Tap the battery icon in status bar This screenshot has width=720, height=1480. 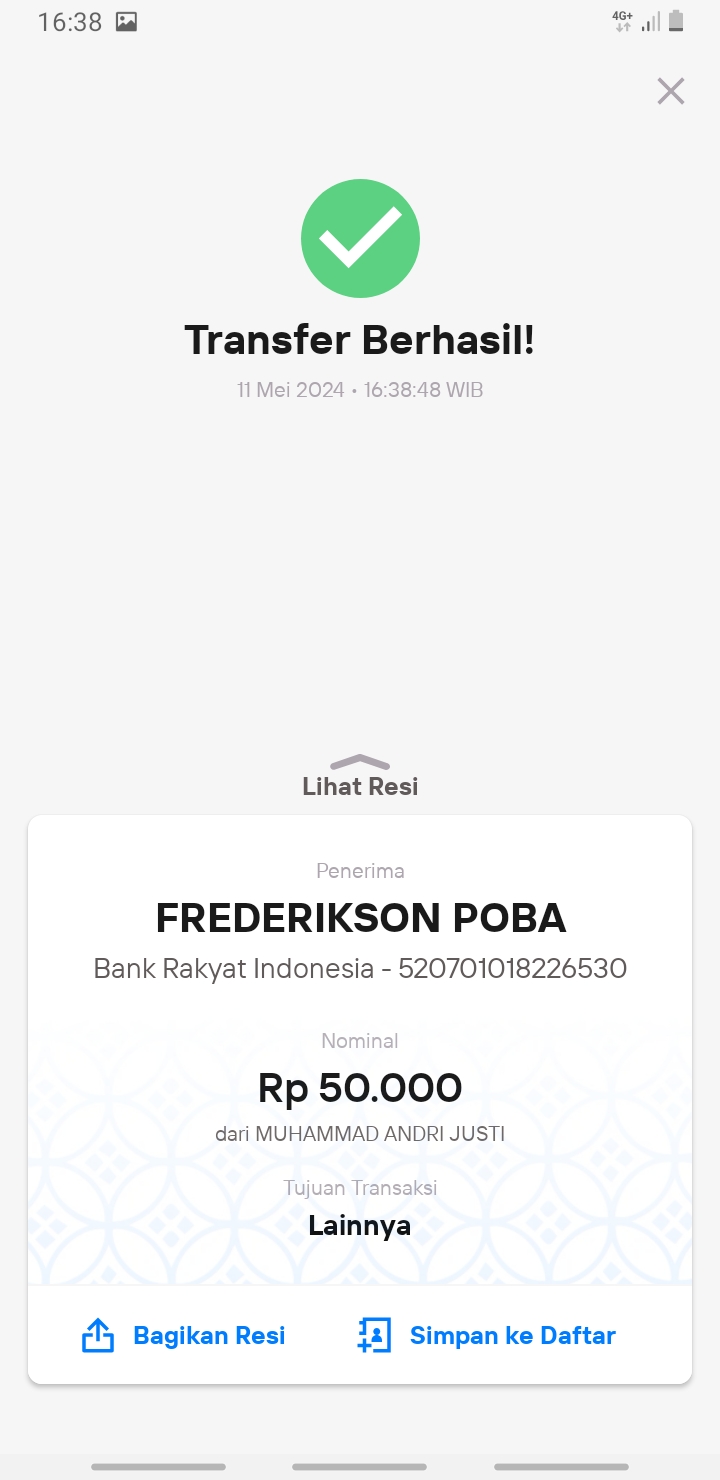coord(676,21)
